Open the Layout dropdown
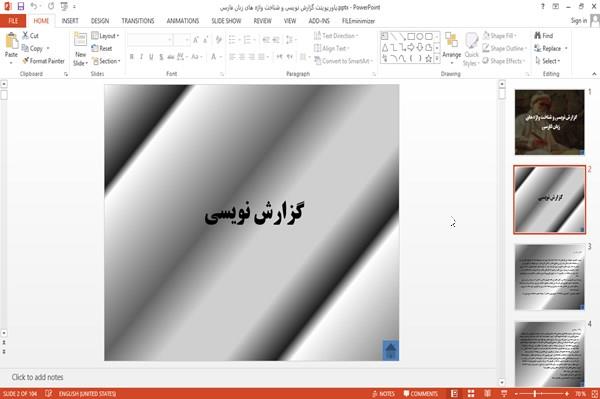Image resolution: width=600 pixels, height=399 pixels. click(x=105, y=36)
